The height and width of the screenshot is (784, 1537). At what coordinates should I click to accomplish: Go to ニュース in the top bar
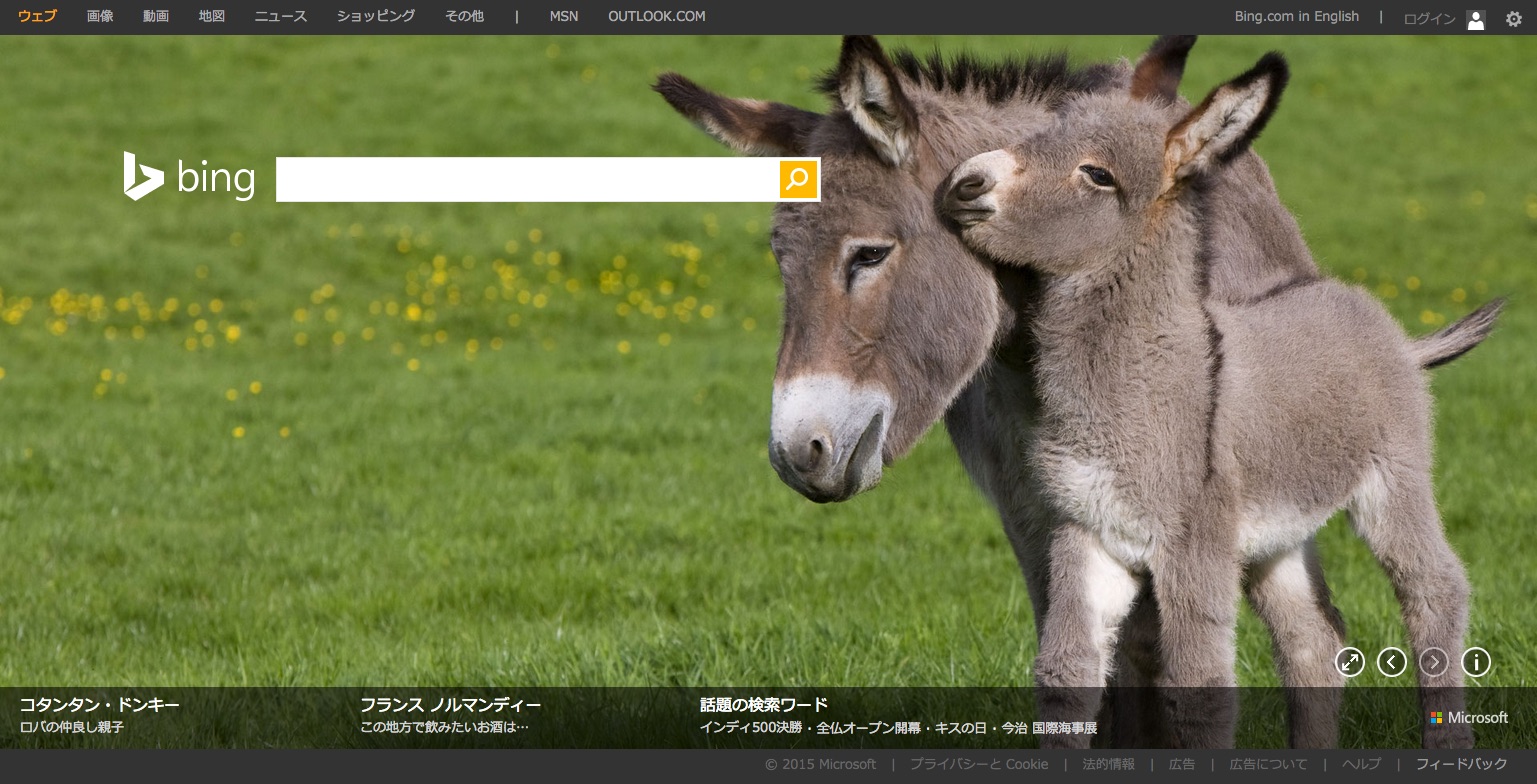(x=281, y=17)
